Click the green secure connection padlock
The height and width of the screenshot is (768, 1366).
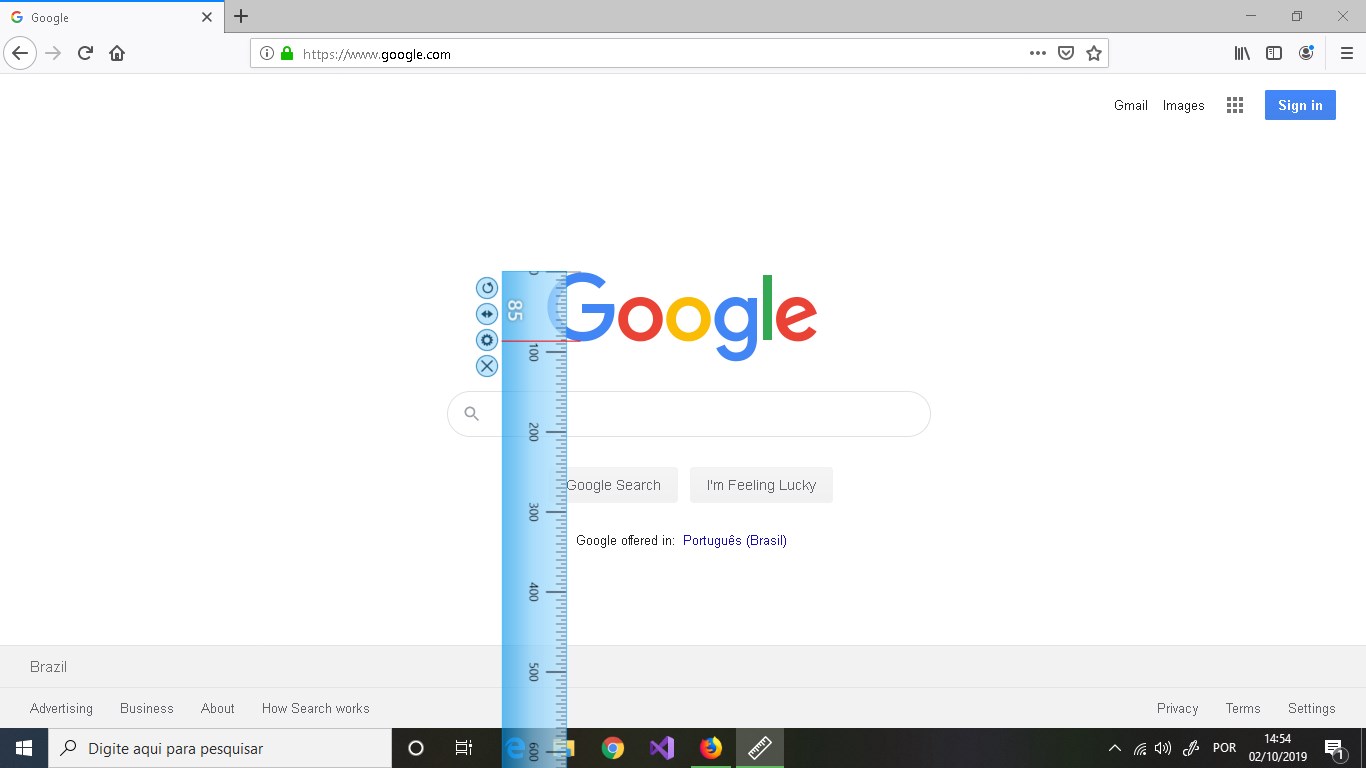(x=287, y=54)
